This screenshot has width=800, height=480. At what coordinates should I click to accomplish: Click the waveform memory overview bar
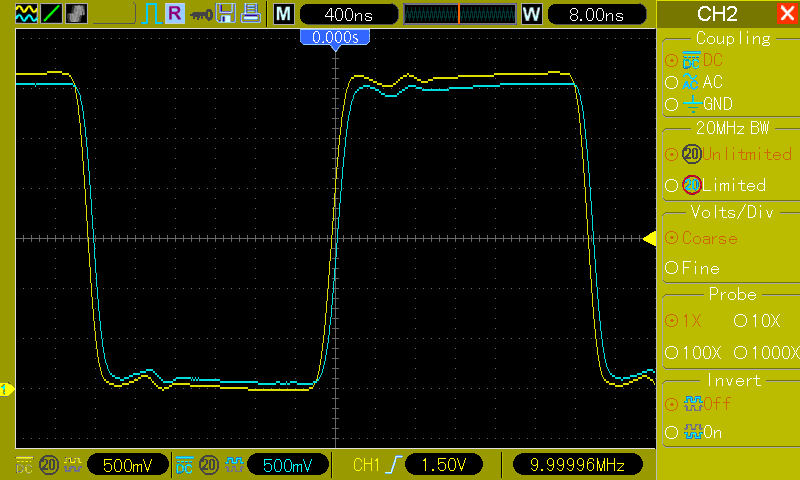point(460,14)
